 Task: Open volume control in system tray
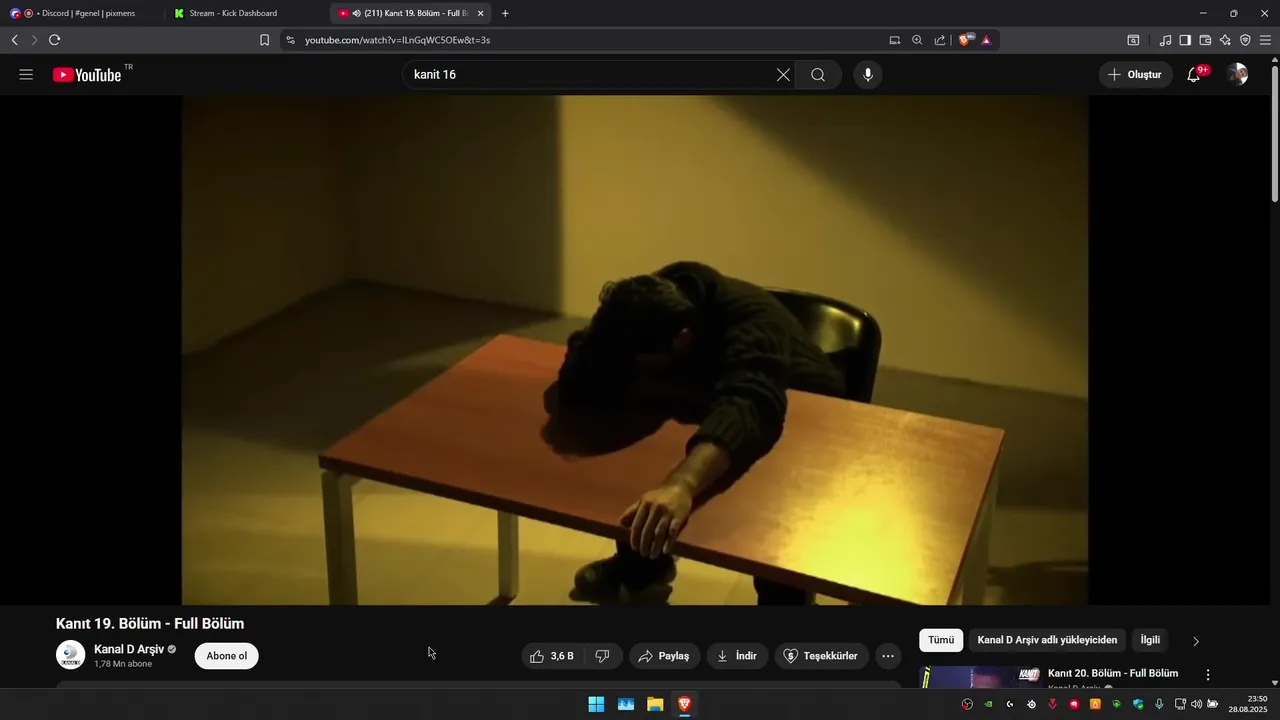tap(1196, 704)
